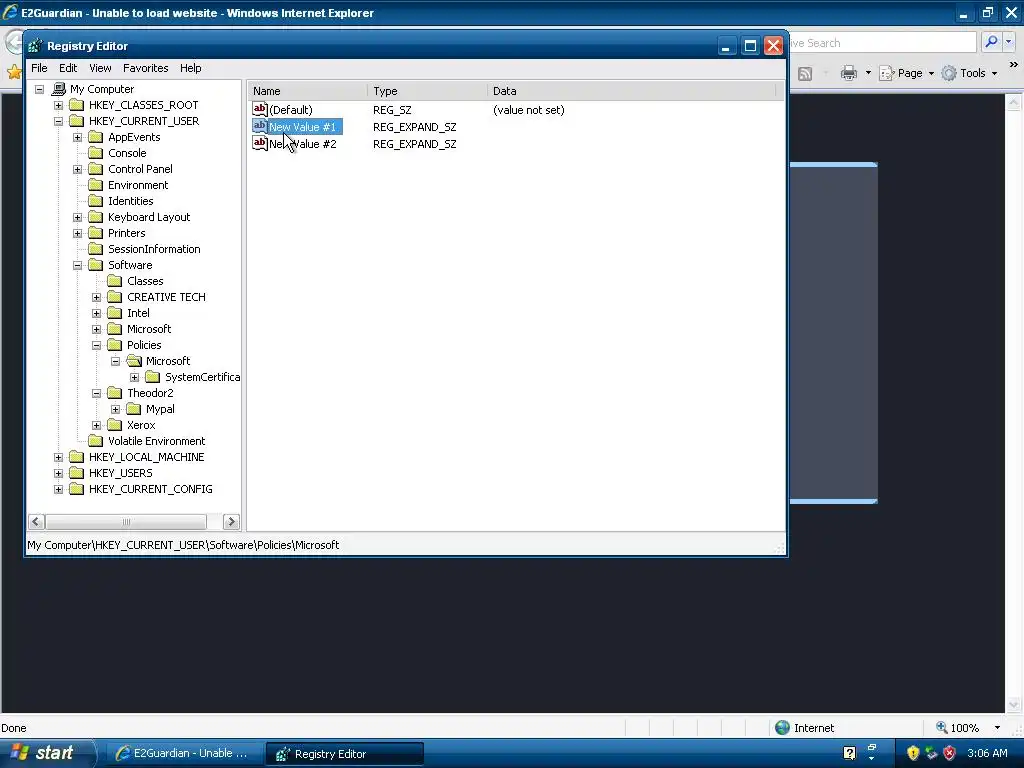Select the SessionInformation folder icon
1024x768 pixels.
pos(95,249)
